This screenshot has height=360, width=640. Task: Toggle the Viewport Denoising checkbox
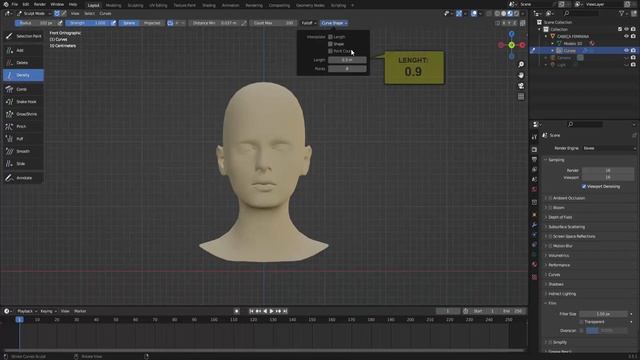(584, 187)
